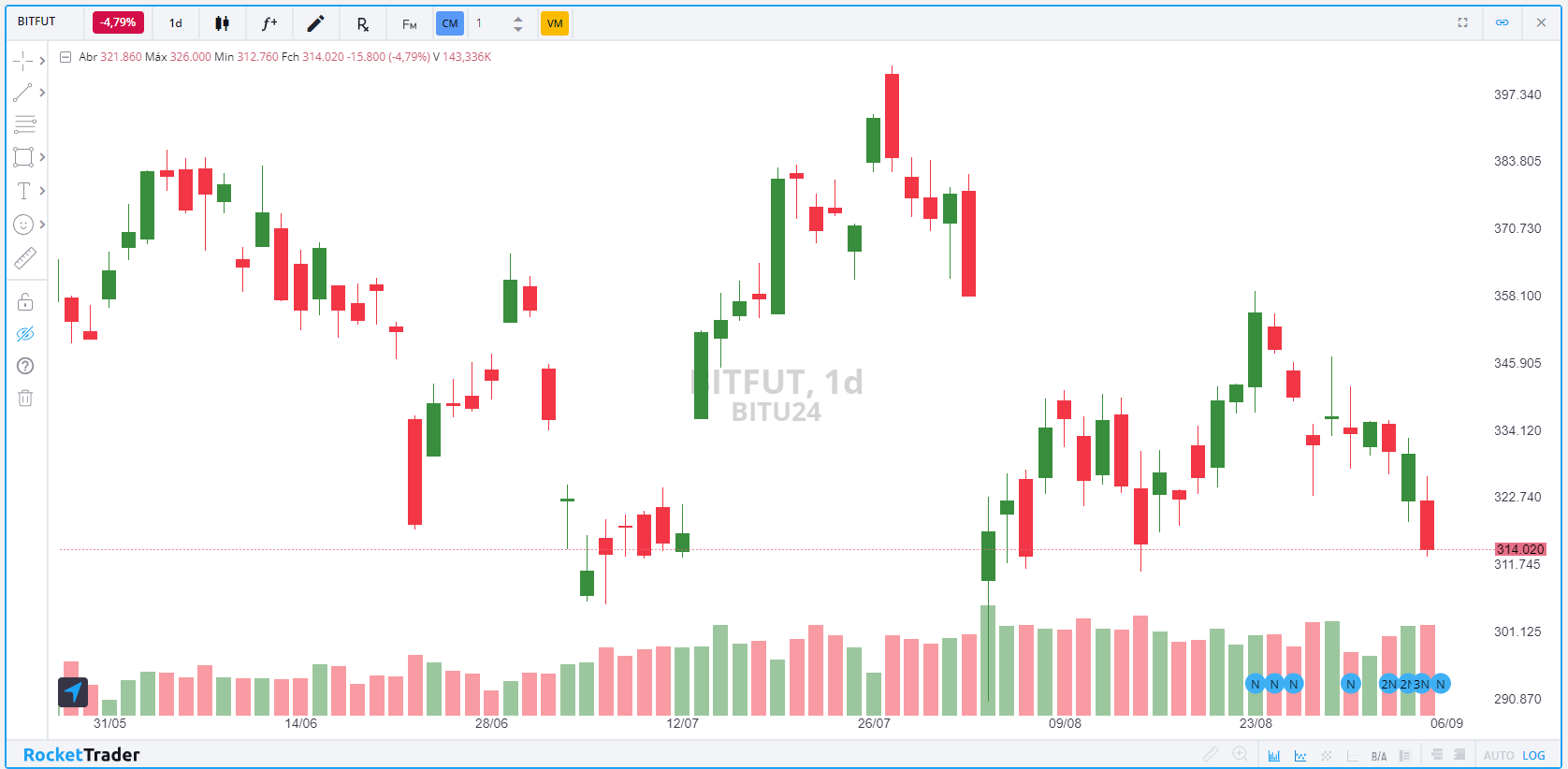Screen dimensions: 1568x769
Task: Click the blue paper plane icon
Action: [73, 692]
